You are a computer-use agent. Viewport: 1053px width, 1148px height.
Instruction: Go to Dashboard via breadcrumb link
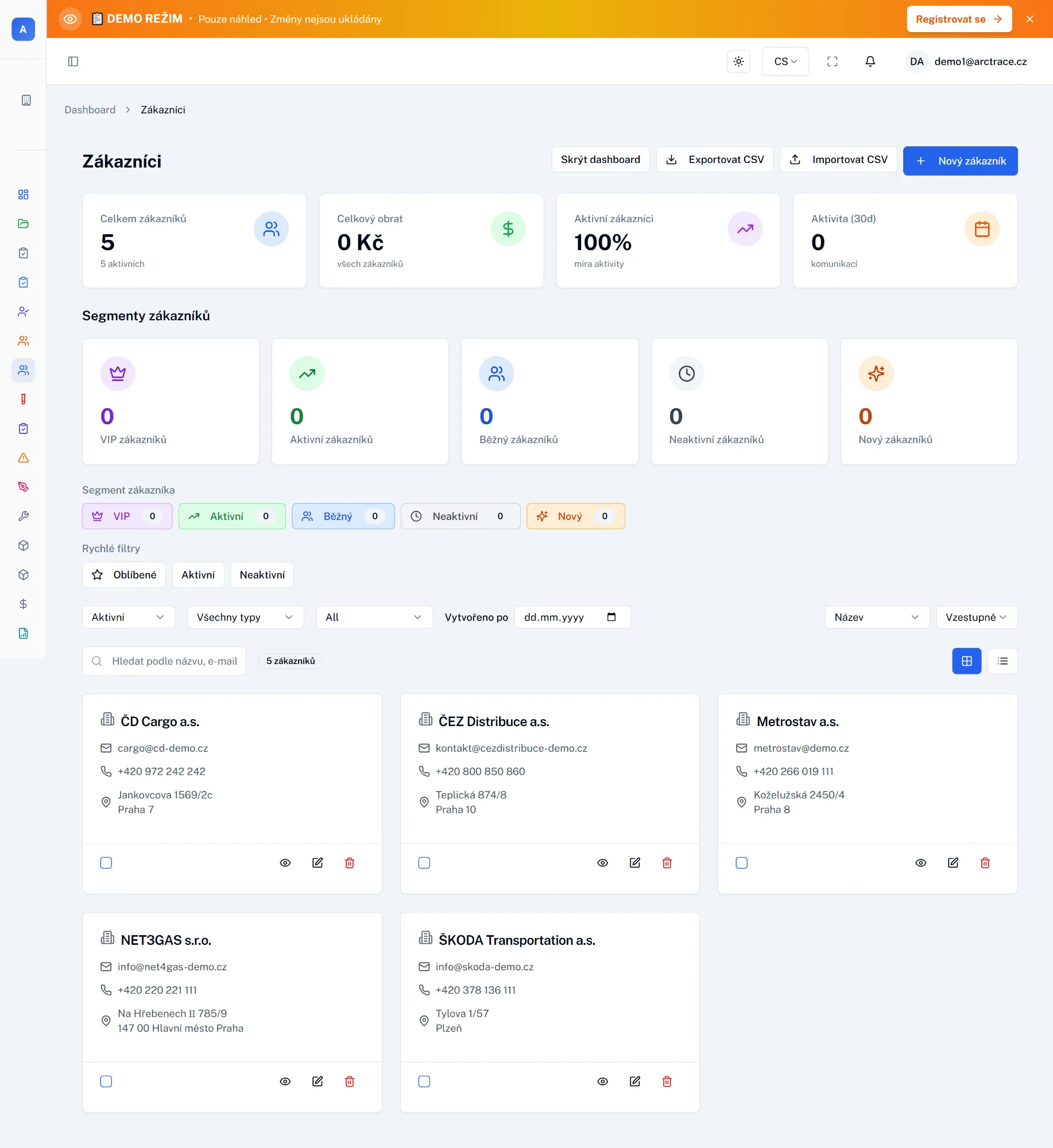90,110
